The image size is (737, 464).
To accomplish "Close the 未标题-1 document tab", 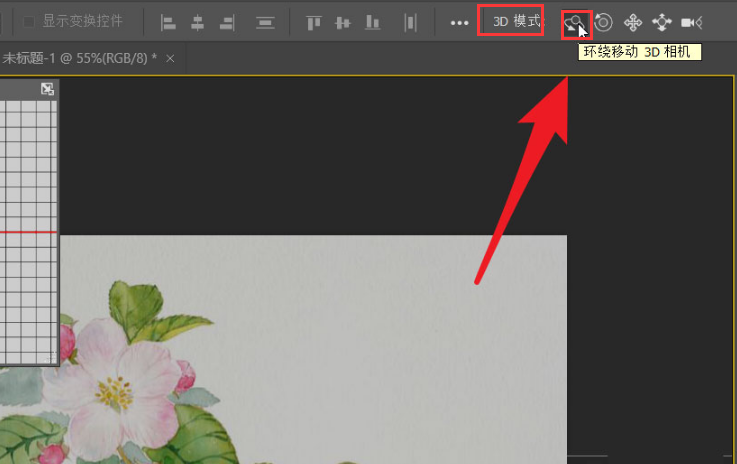I will coord(170,58).
